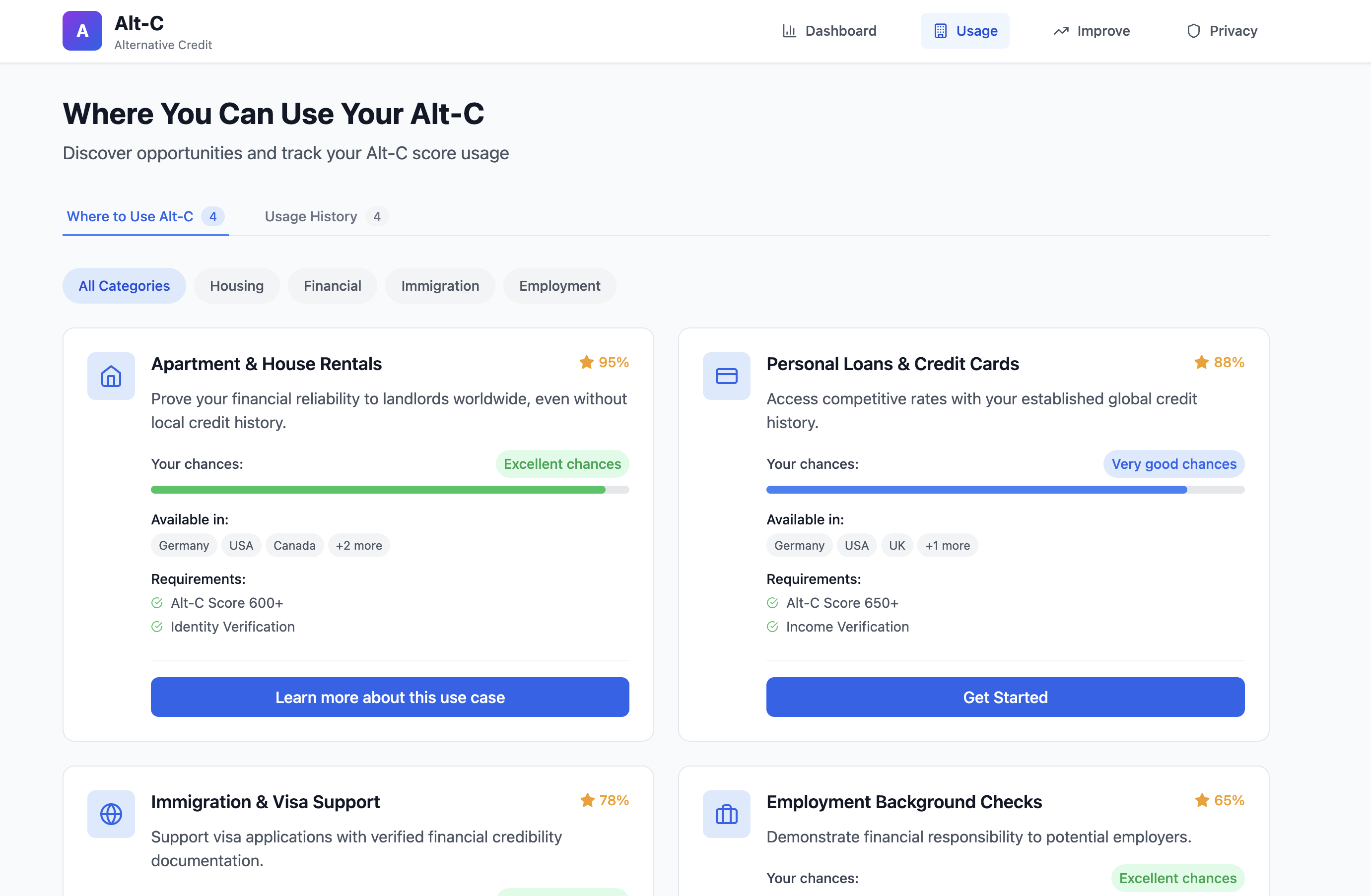Click Learn more about this use case
This screenshot has width=1371, height=896.
coord(390,697)
